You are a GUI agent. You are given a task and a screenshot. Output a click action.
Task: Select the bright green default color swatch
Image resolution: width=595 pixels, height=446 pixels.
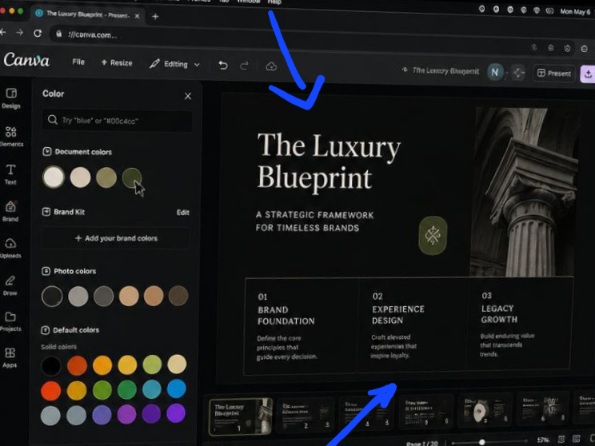coord(102,390)
